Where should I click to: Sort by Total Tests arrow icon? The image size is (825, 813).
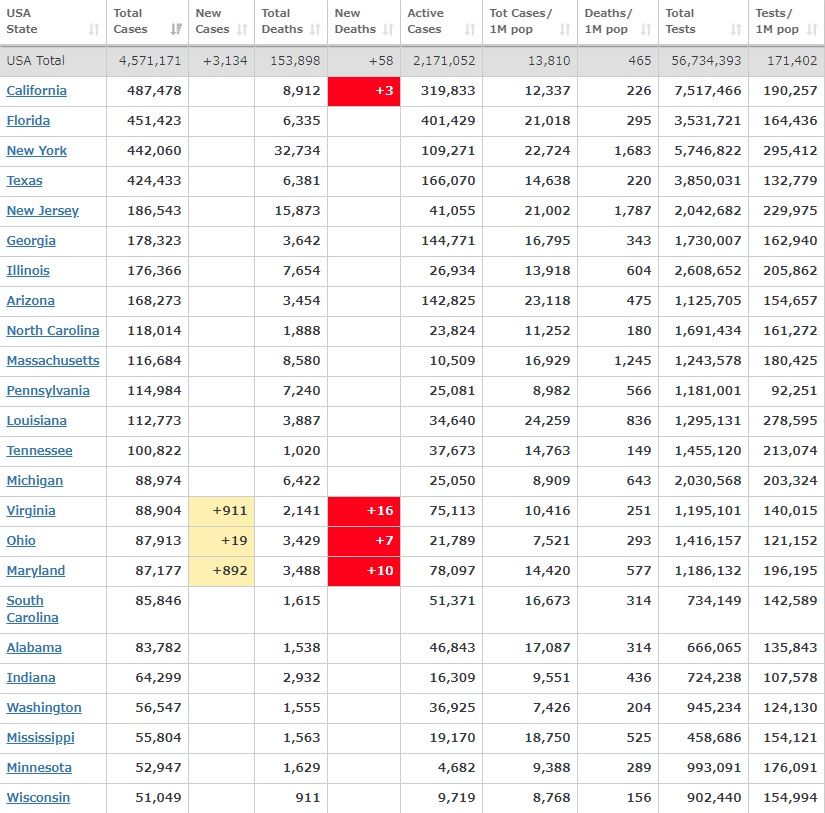pos(737,30)
